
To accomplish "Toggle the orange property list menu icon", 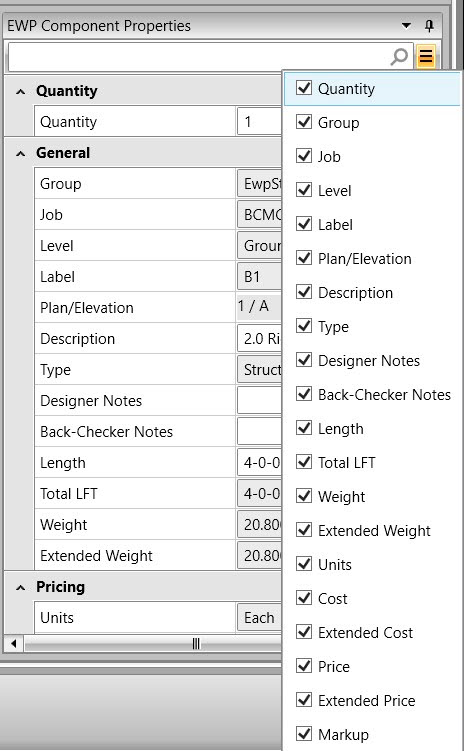I will pos(426,57).
